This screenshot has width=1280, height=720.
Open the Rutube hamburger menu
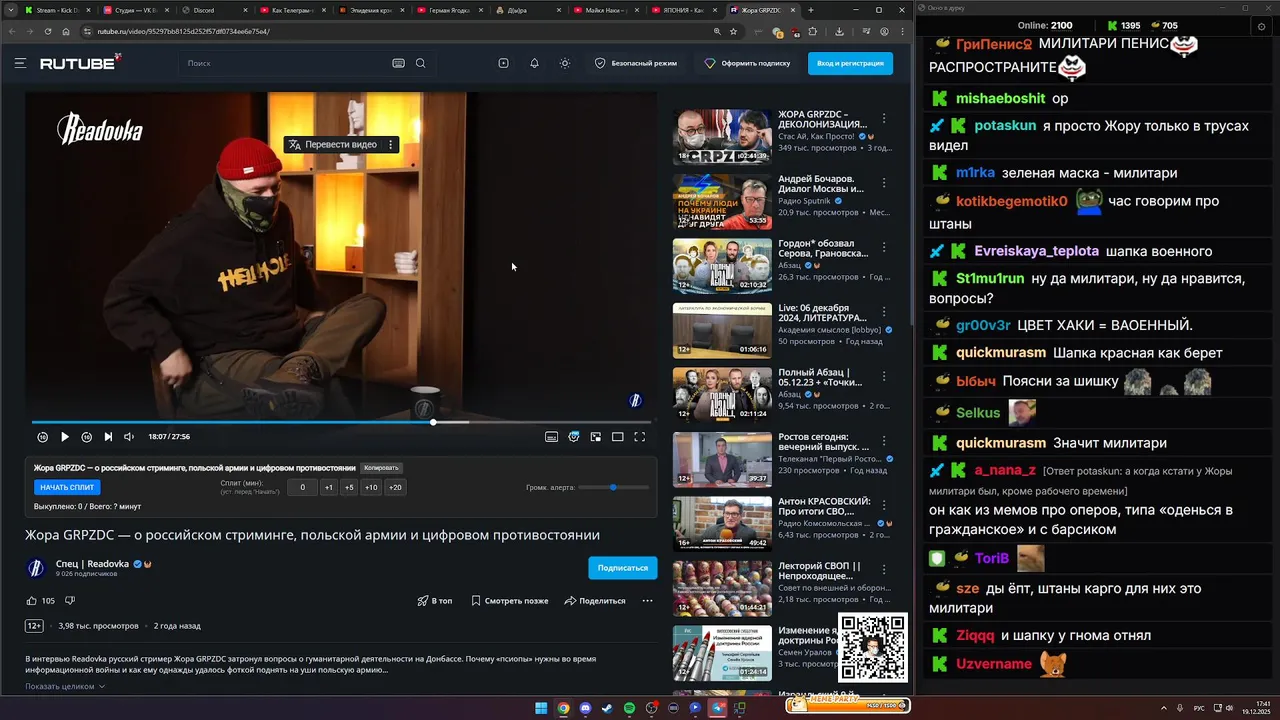coord(20,63)
